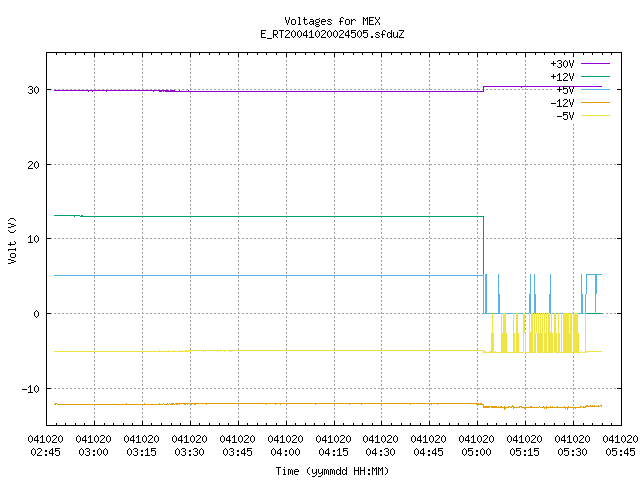Click the x-axis tick label 05:15
The image size is (640, 480).
pos(524,452)
